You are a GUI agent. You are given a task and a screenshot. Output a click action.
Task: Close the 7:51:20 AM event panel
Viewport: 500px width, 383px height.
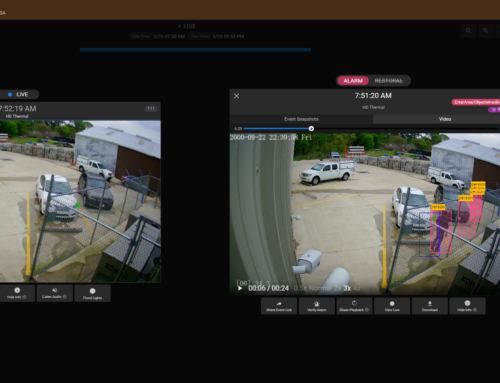point(236,96)
